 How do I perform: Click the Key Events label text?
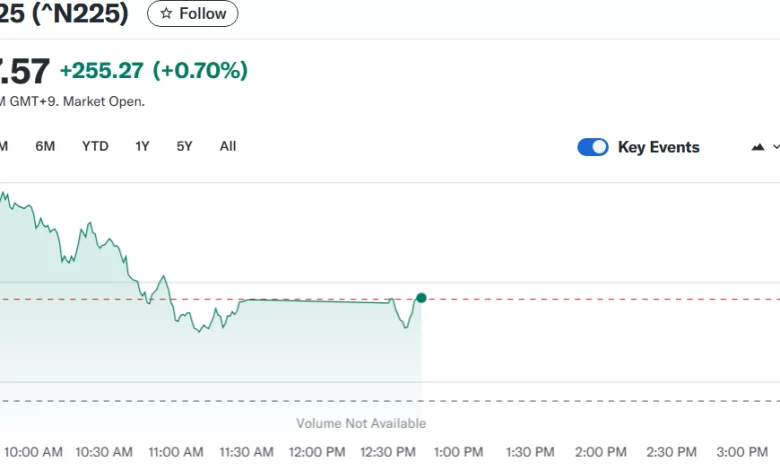point(658,147)
